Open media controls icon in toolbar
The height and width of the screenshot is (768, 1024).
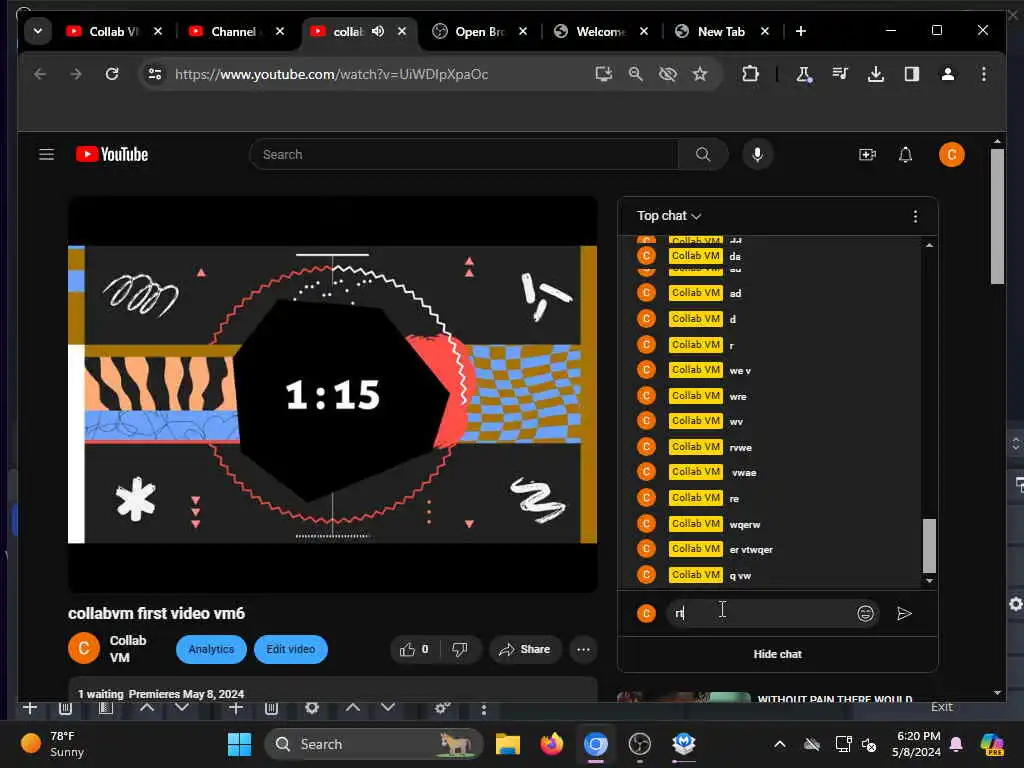coord(840,74)
